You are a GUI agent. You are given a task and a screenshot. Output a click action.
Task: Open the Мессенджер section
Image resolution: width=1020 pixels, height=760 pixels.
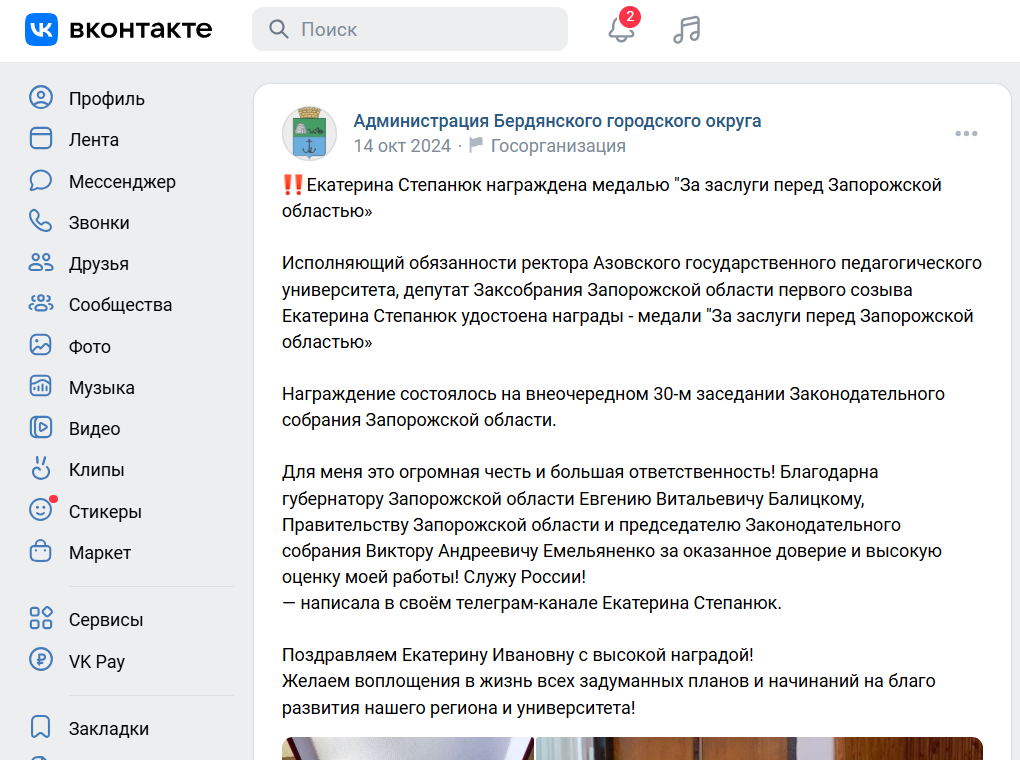click(x=121, y=181)
